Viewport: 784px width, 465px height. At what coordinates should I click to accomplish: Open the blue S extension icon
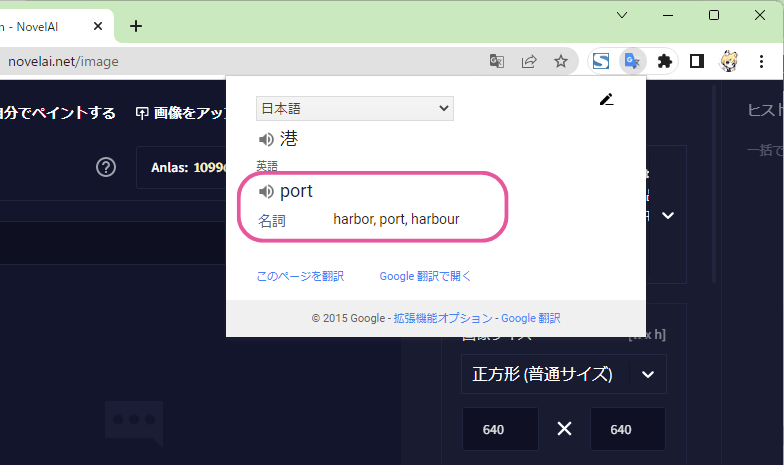(x=600, y=62)
